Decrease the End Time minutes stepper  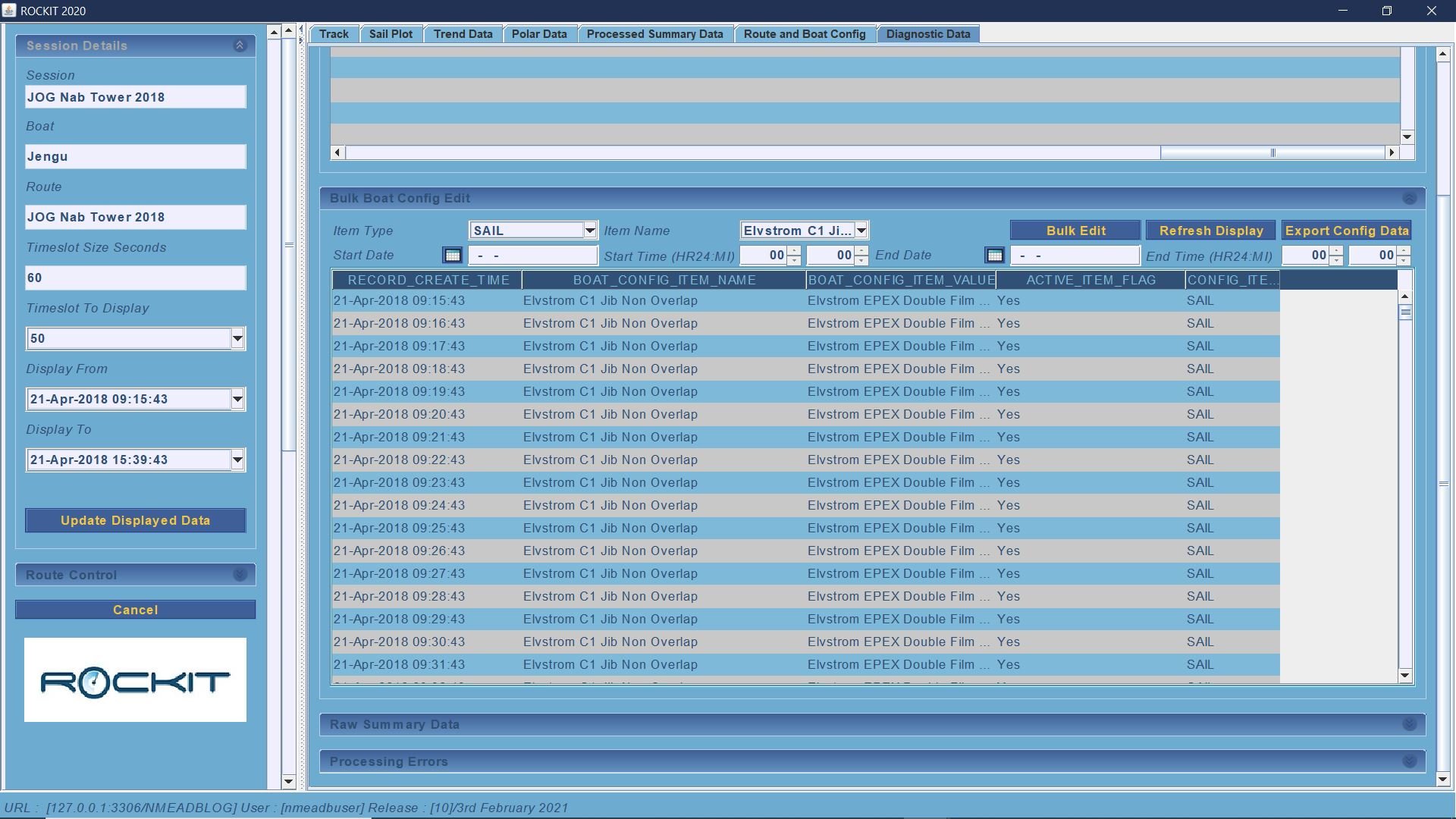[1404, 261]
